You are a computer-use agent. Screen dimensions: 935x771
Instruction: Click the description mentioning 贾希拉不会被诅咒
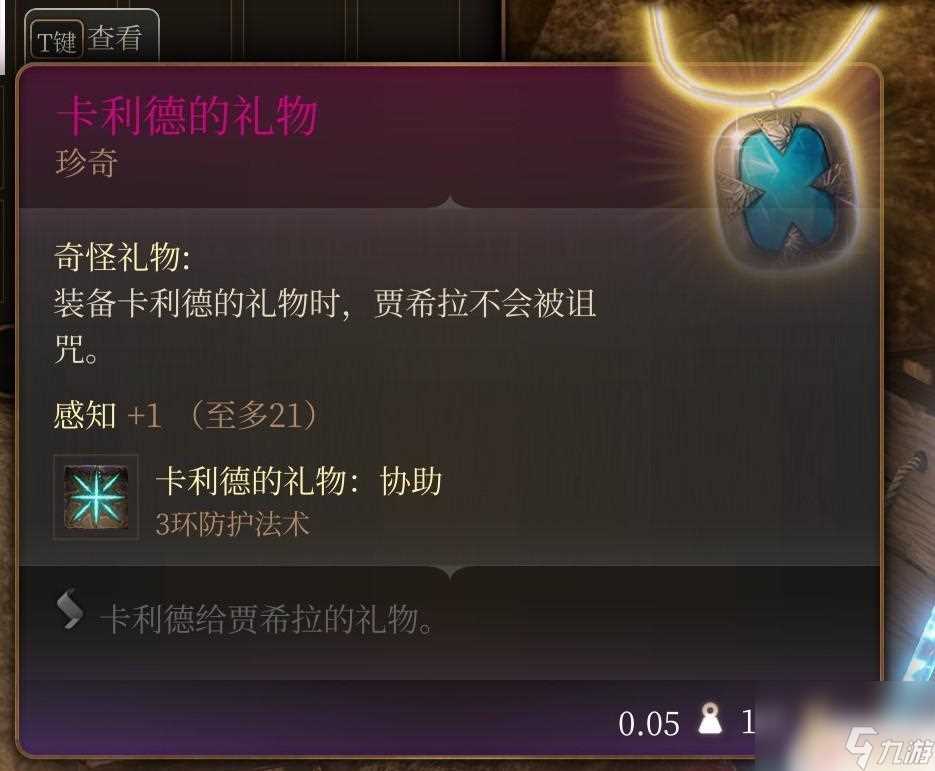click(x=325, y=325)
